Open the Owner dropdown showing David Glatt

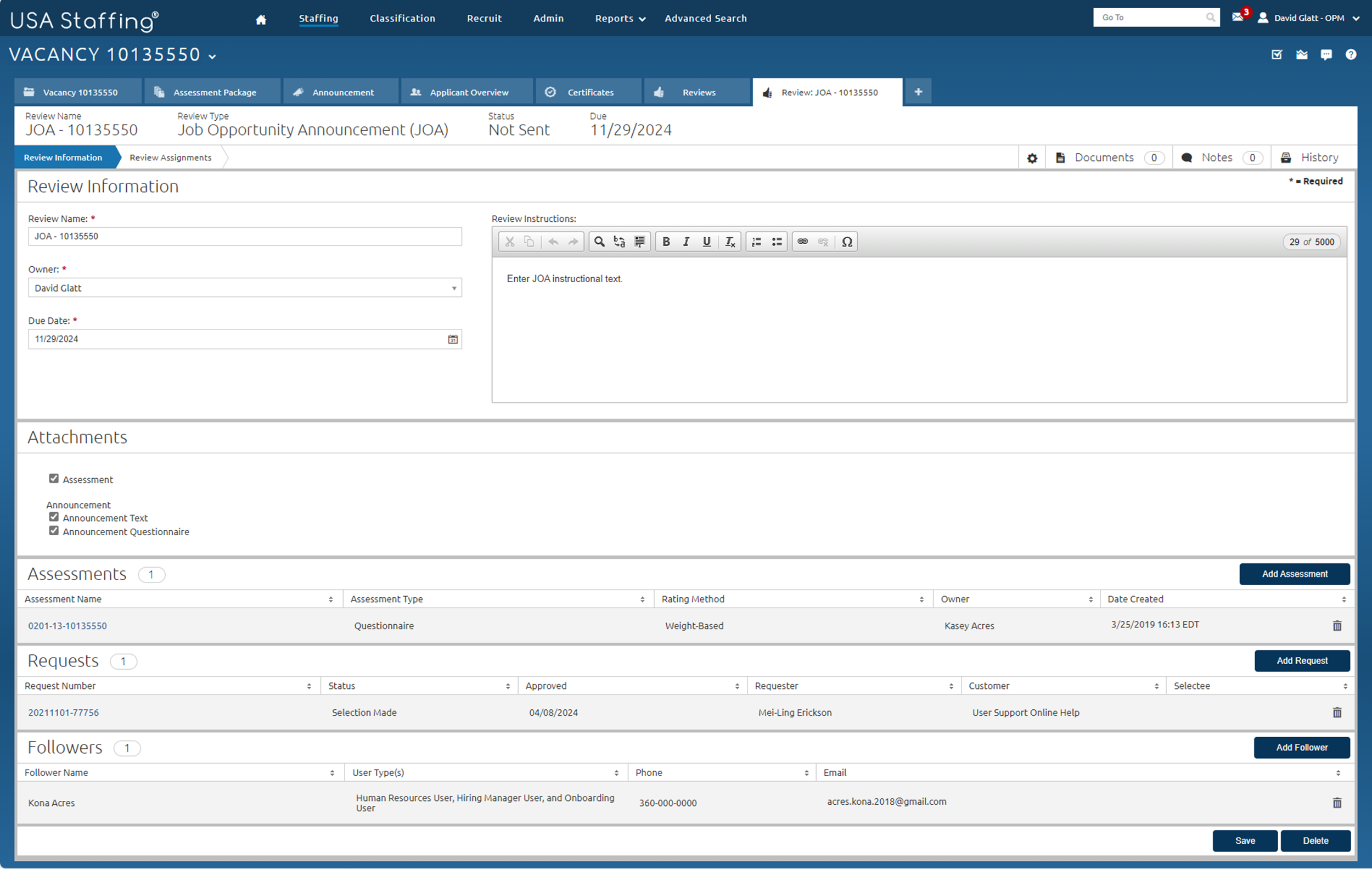click(x=244, y=288)
